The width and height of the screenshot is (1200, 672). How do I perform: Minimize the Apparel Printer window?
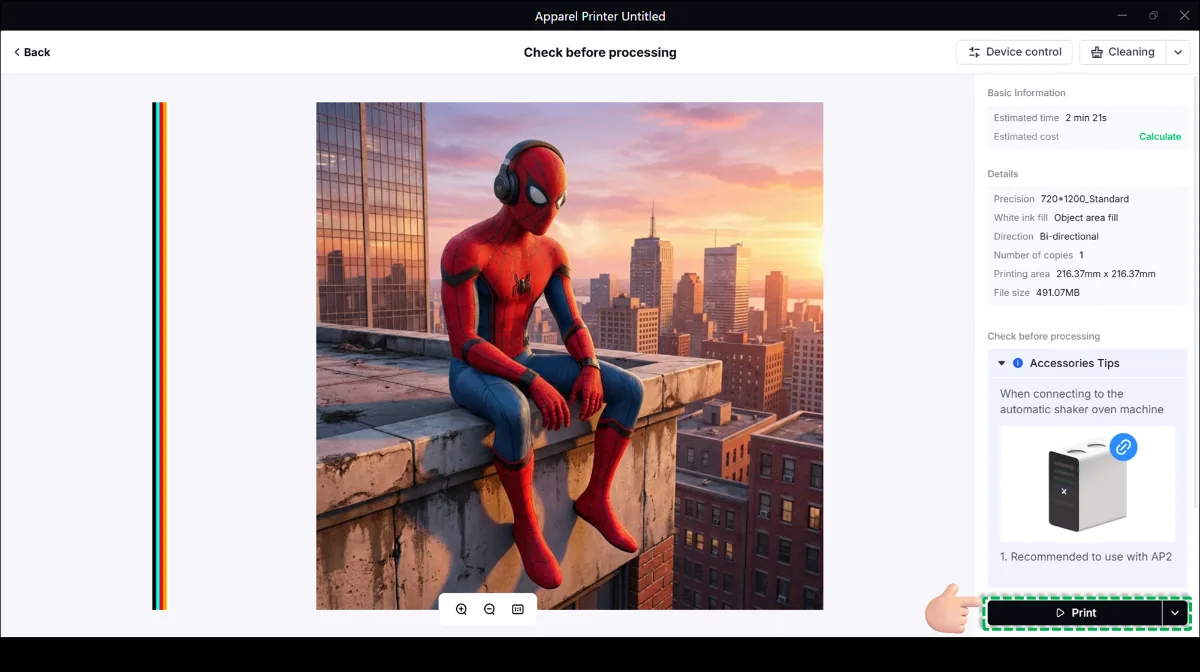(1121, 15)
